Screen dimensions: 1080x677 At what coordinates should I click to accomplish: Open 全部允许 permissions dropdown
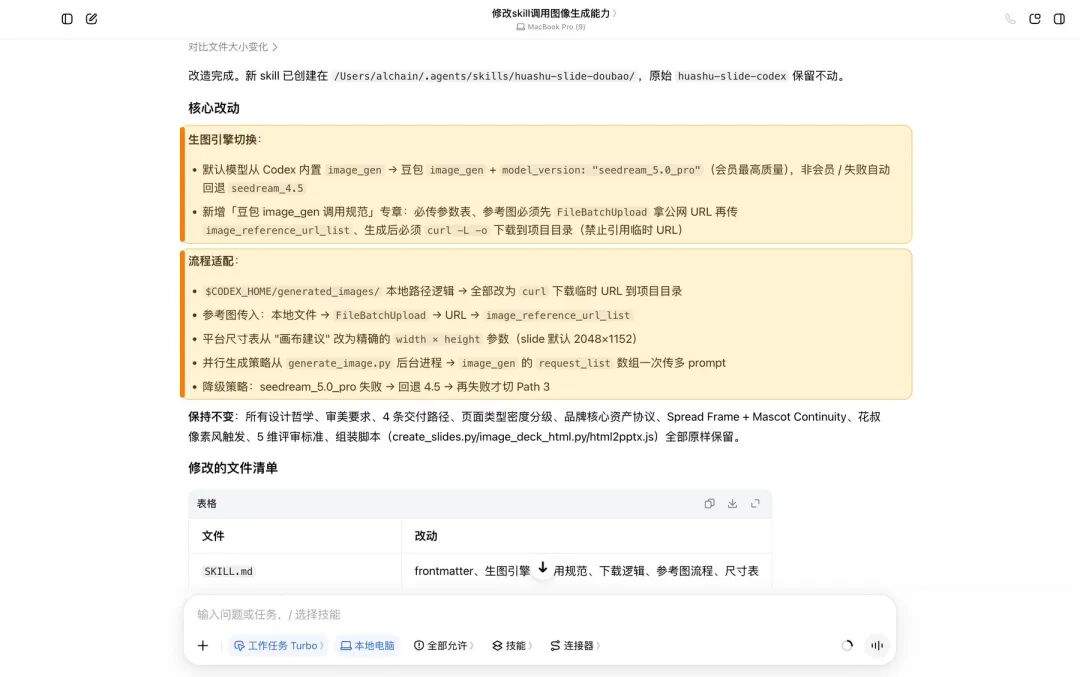click(444, 645)
